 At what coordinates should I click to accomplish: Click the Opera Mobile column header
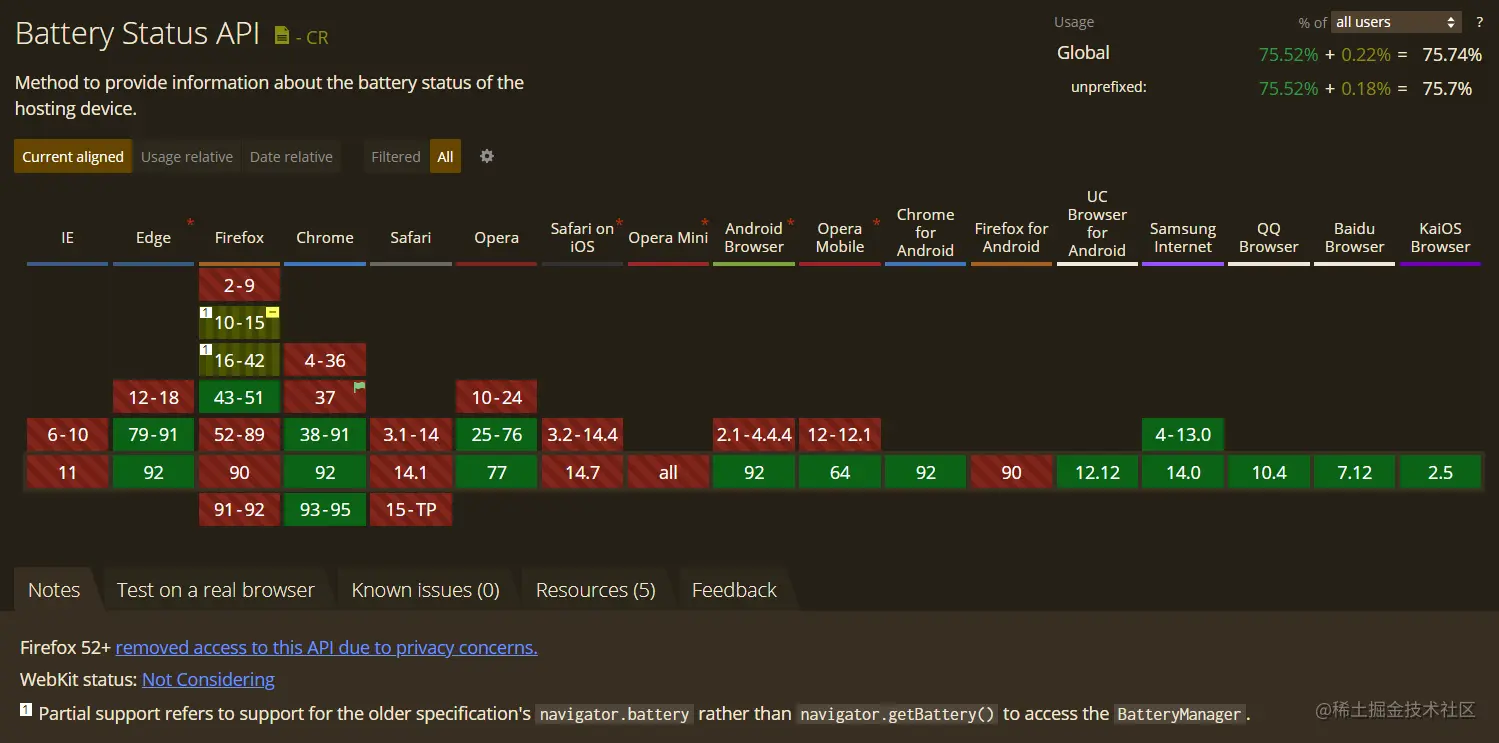click(x=840, y=237)
